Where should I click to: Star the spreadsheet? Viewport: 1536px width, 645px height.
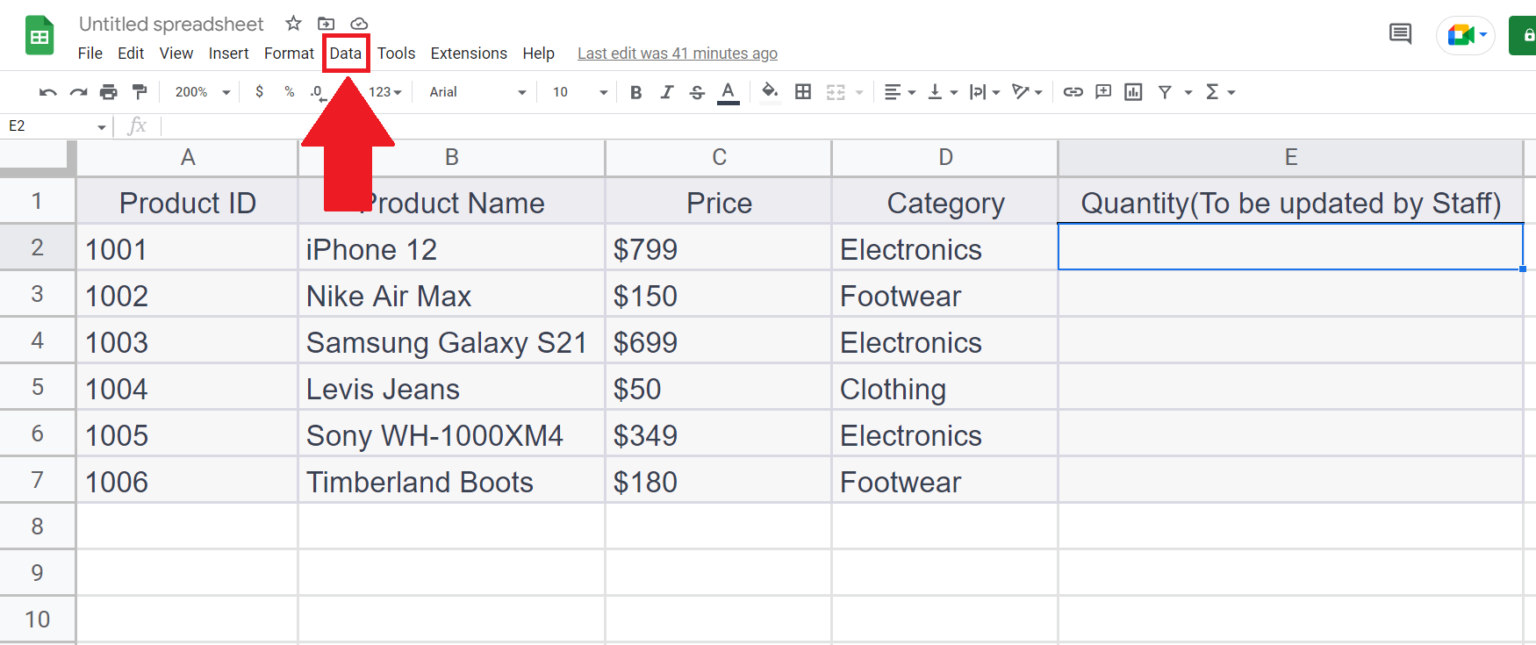[x=293, y=23]
